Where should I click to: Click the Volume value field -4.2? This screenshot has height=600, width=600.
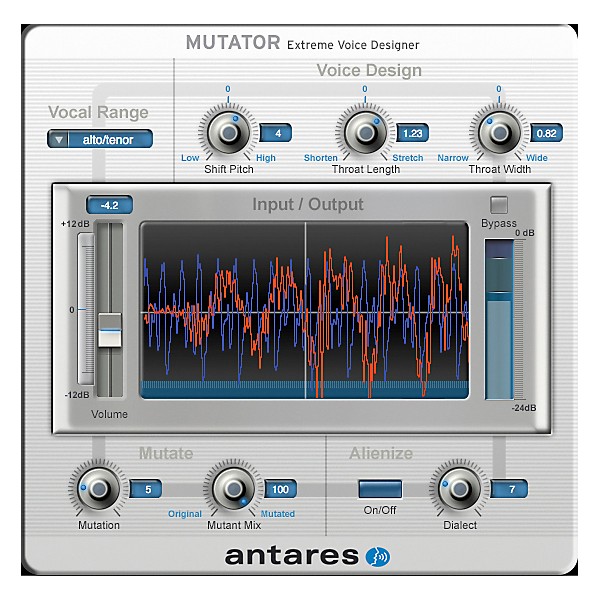click(110, 205)
